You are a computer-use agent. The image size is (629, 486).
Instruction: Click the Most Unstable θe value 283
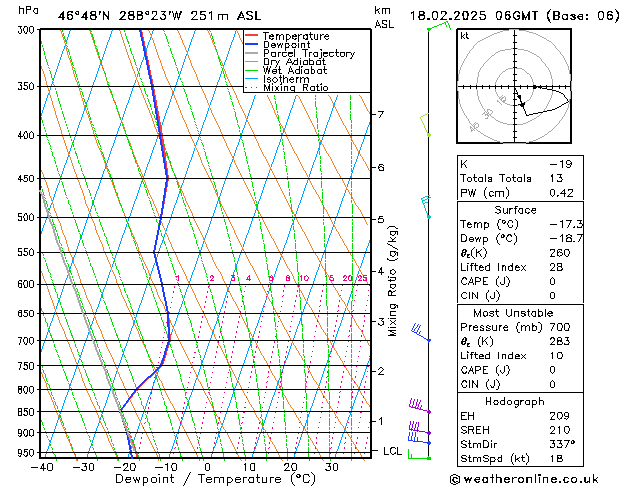[560, 341]
